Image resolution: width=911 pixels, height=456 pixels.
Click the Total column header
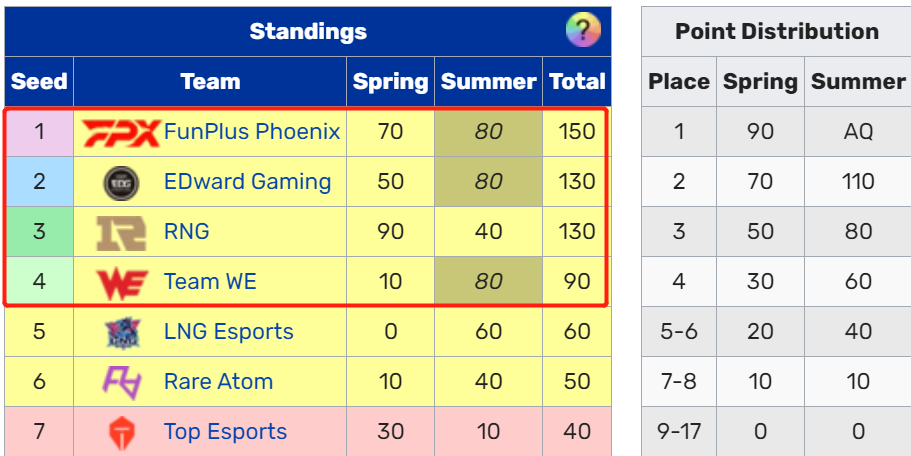577,82
